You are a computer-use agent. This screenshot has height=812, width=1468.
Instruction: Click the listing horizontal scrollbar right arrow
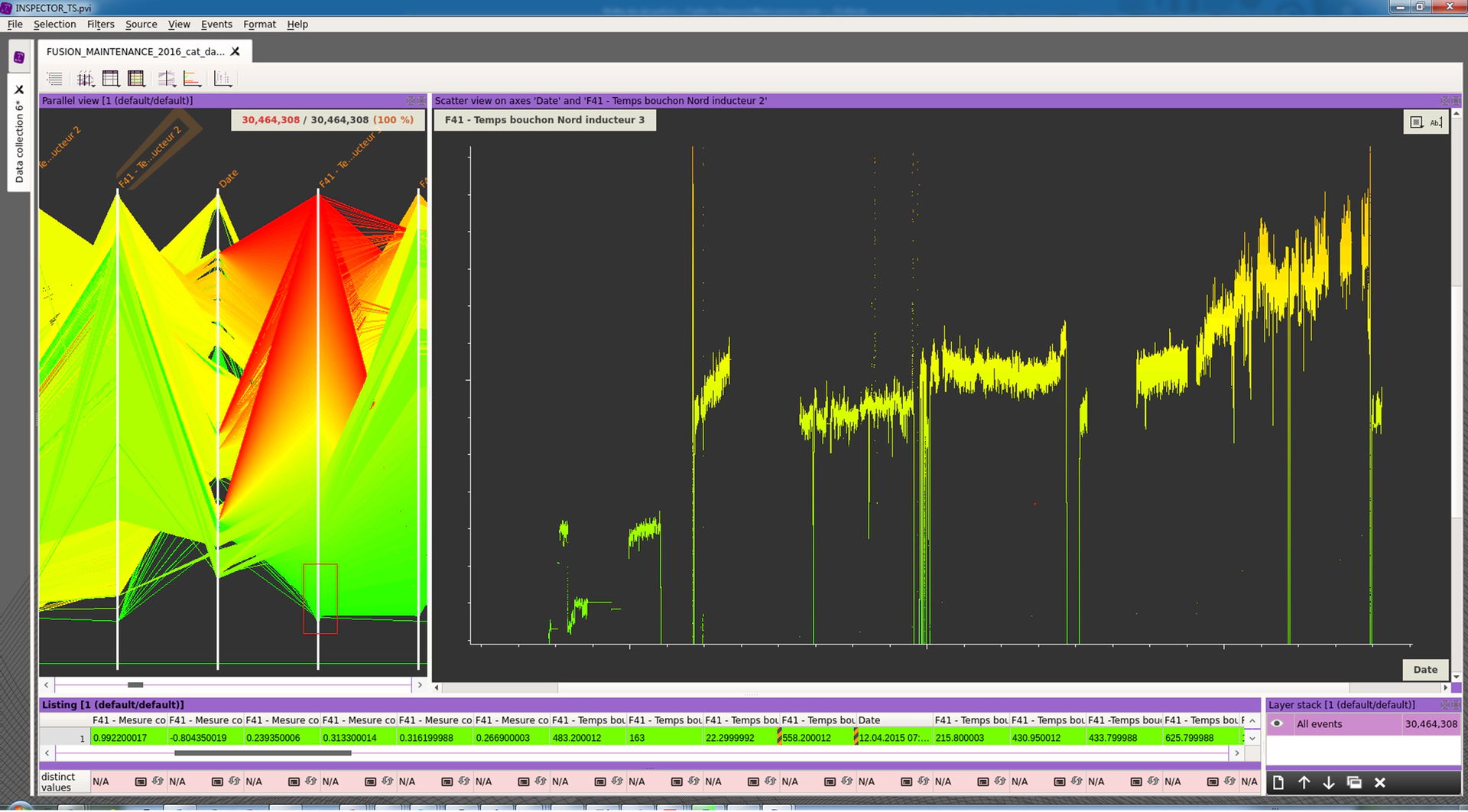(1236, 753)
